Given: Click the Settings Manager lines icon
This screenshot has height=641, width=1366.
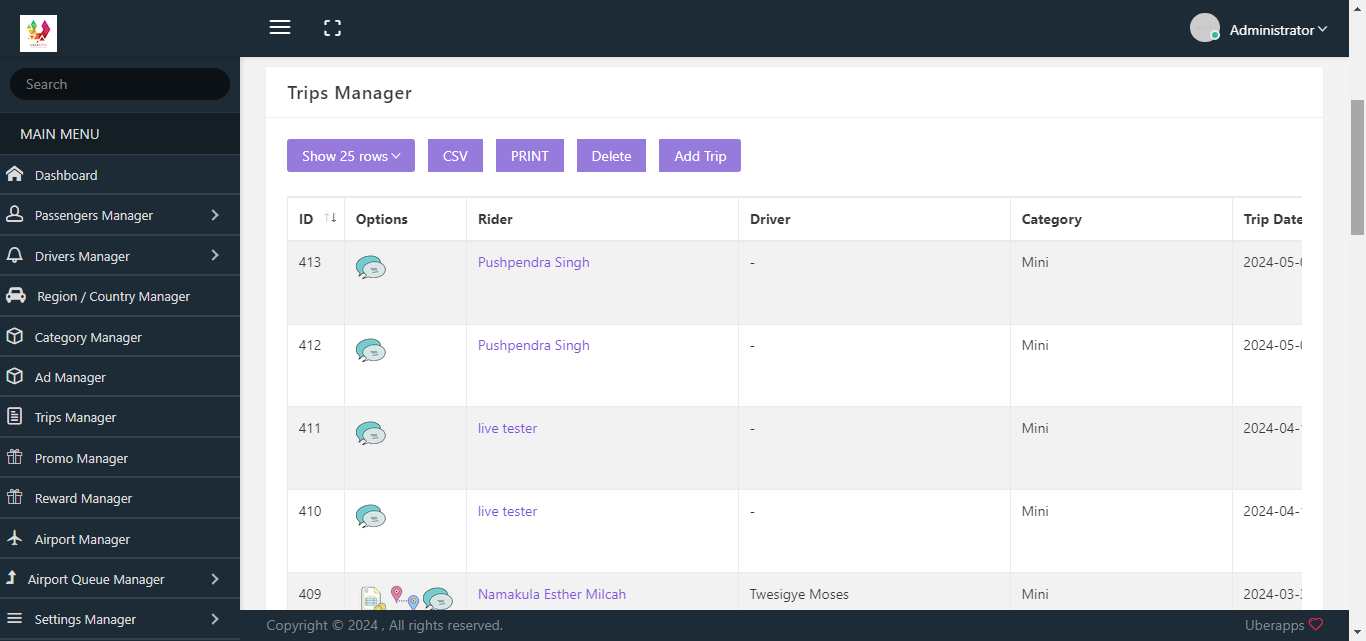Looking at the screenshot, I should [15, 618].
